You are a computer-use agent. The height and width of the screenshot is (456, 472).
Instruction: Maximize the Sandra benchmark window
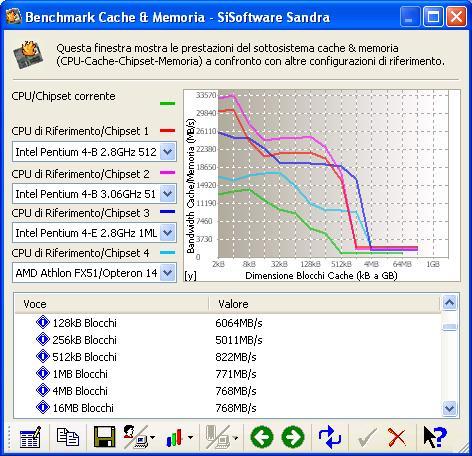click(433, 16)
